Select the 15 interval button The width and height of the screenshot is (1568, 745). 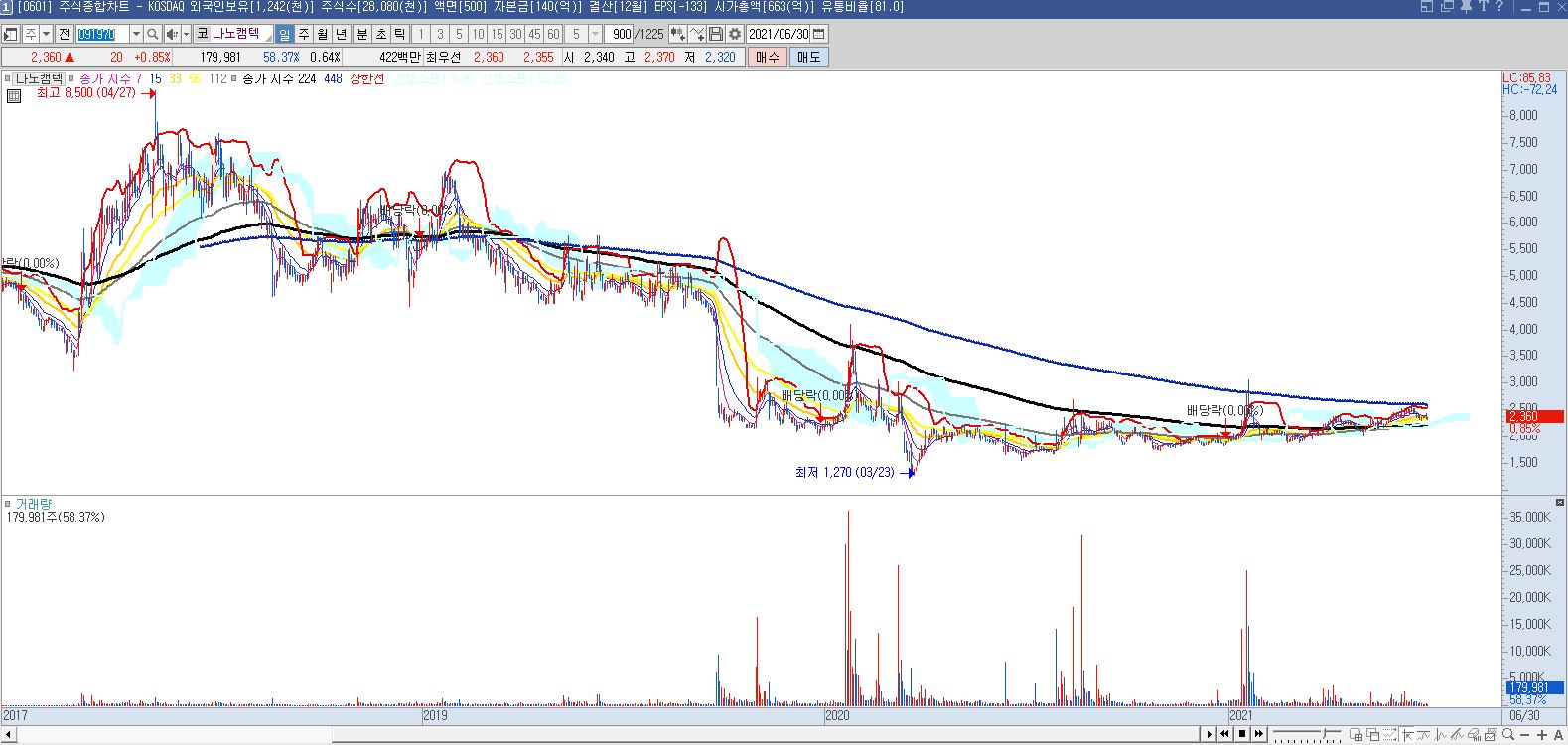coord(497,34)
